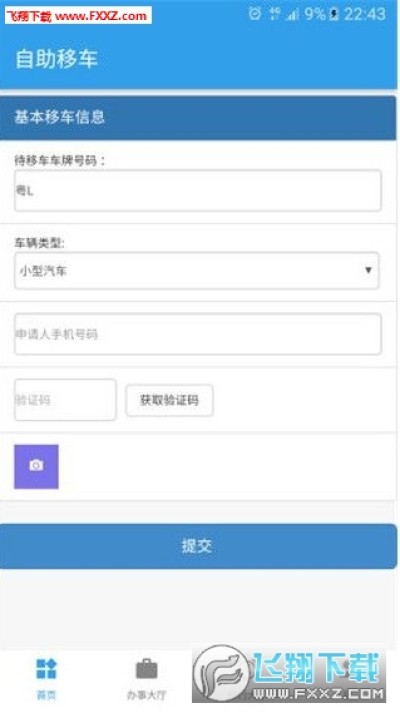Expand the 车辆类型 dropdown arrow
The image size is (400, 718).
(x=368, y=270)
